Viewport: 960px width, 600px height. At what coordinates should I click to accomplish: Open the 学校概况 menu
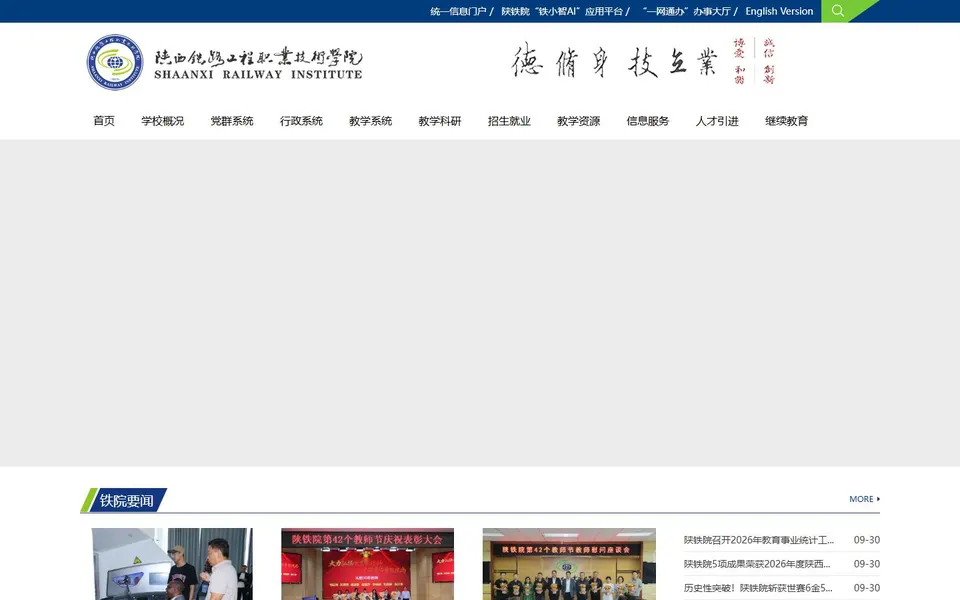pos(162,121)
